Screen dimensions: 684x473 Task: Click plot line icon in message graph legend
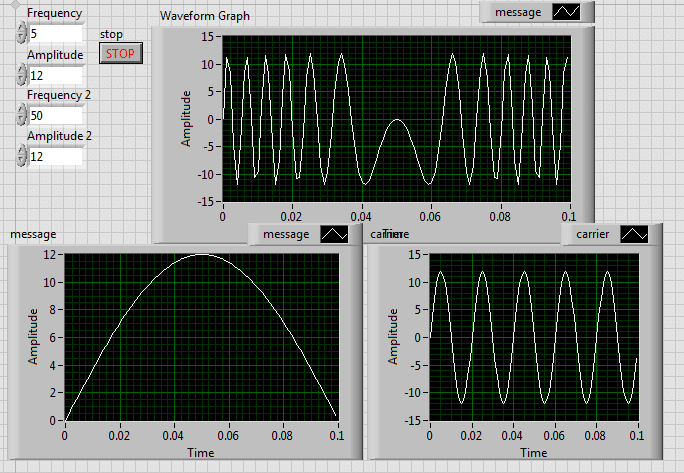pyautogui.click(x=333, y=234)
